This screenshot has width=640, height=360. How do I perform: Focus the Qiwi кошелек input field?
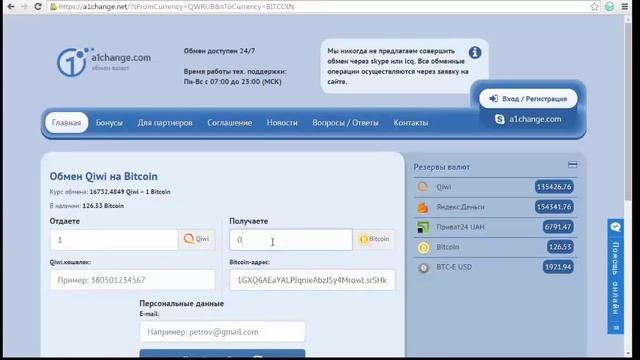pos(132,280)
